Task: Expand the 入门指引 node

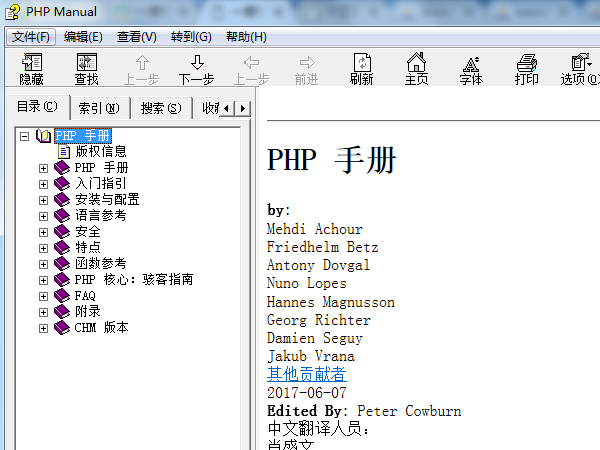Action: (x=43, y=184)
